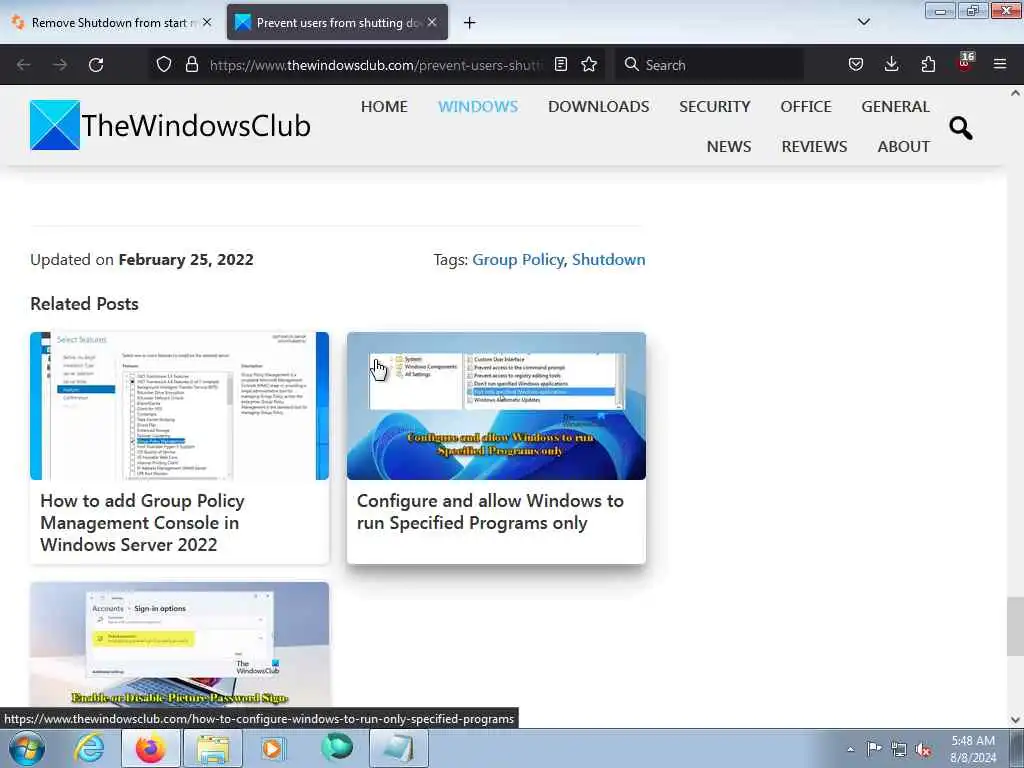Open a new tab with plus button
This screenshot has width=1024, height=768.
click(x=469, y=23)
